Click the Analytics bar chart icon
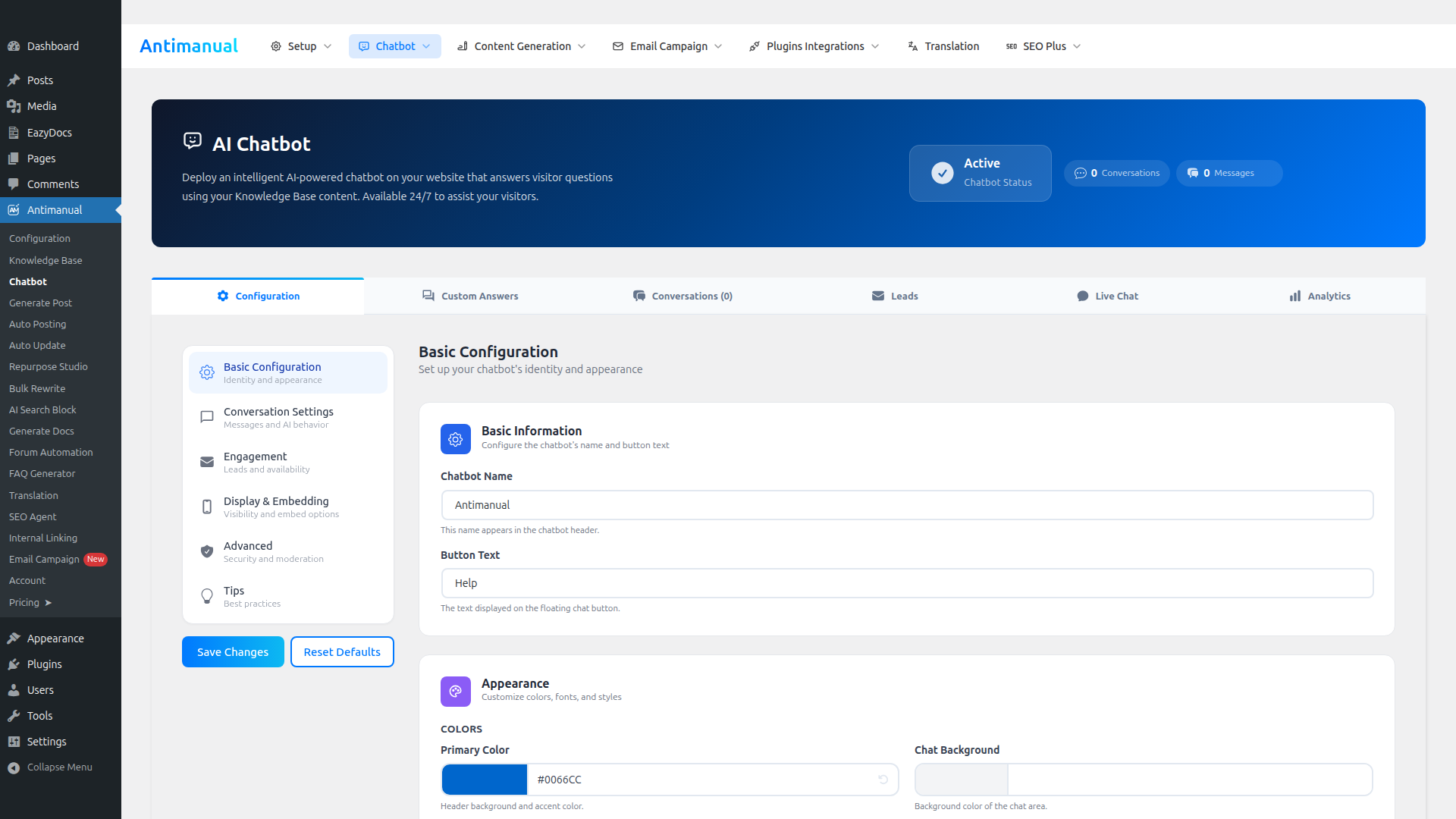This screenshot has height=819, width=1456. click(x=1294, y=296)
